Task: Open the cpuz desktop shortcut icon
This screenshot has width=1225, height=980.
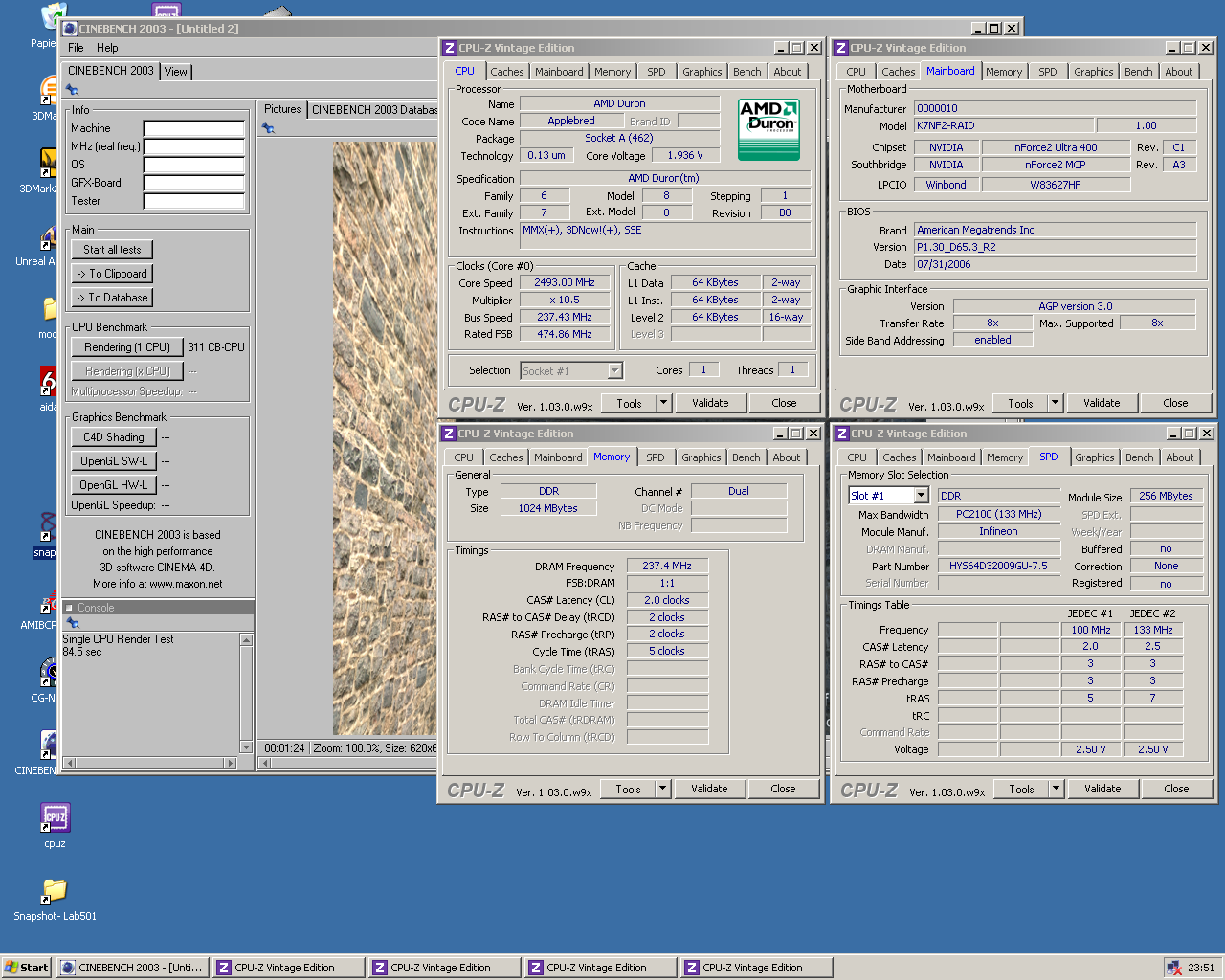Action: (55, 818)
